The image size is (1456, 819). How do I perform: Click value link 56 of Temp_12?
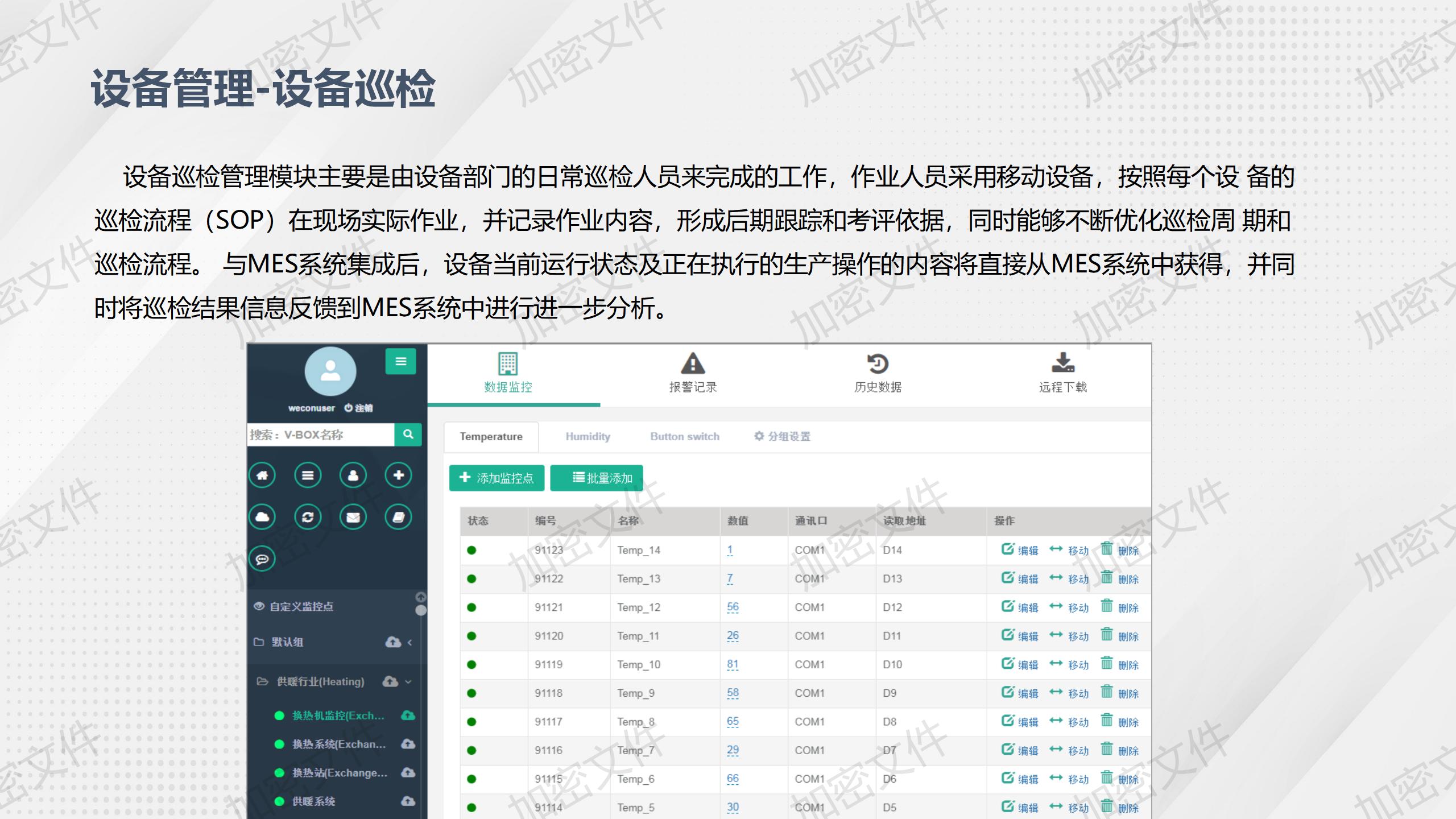pos(733,607)
